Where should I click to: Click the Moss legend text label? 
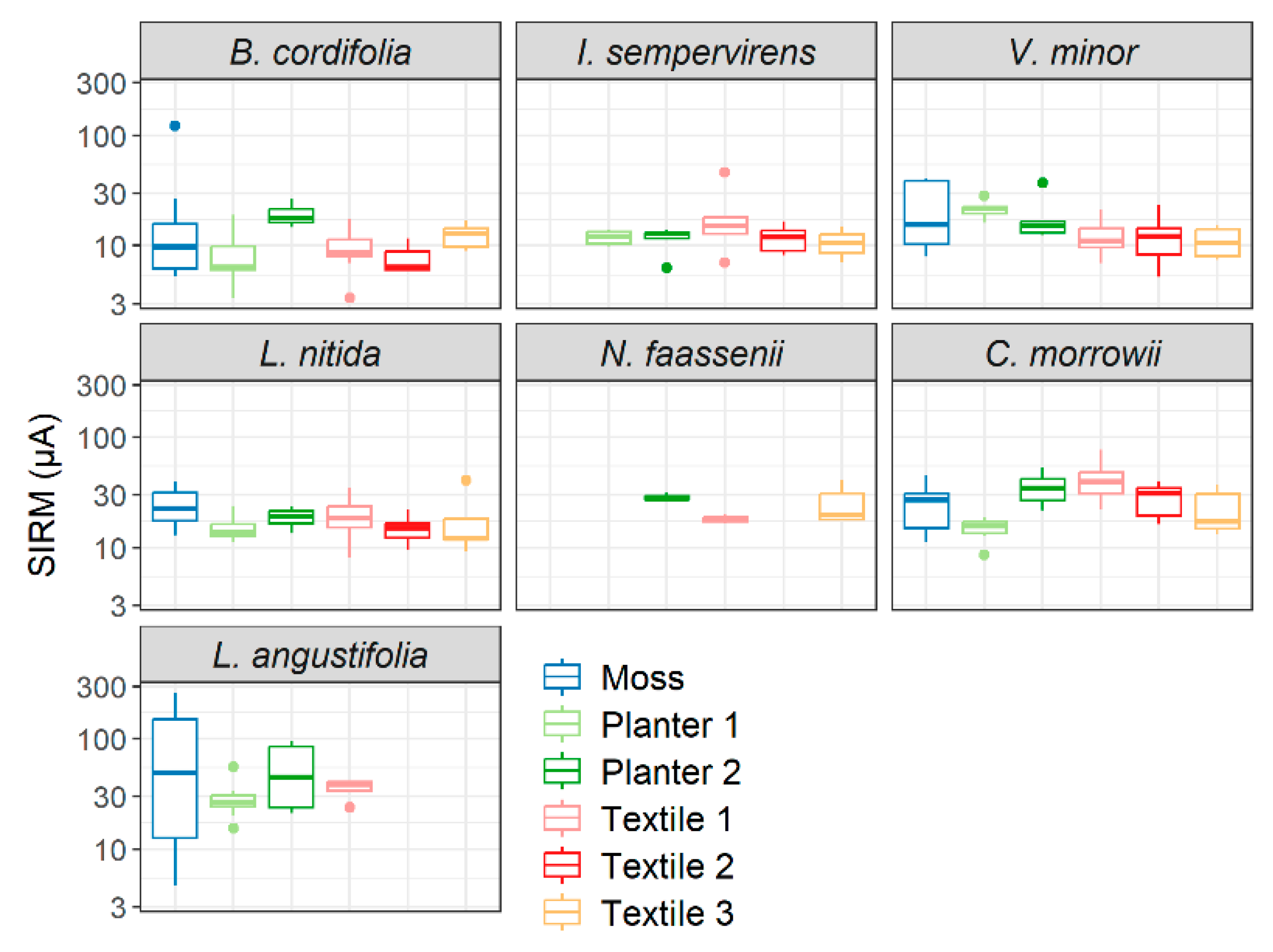point(642,677)
